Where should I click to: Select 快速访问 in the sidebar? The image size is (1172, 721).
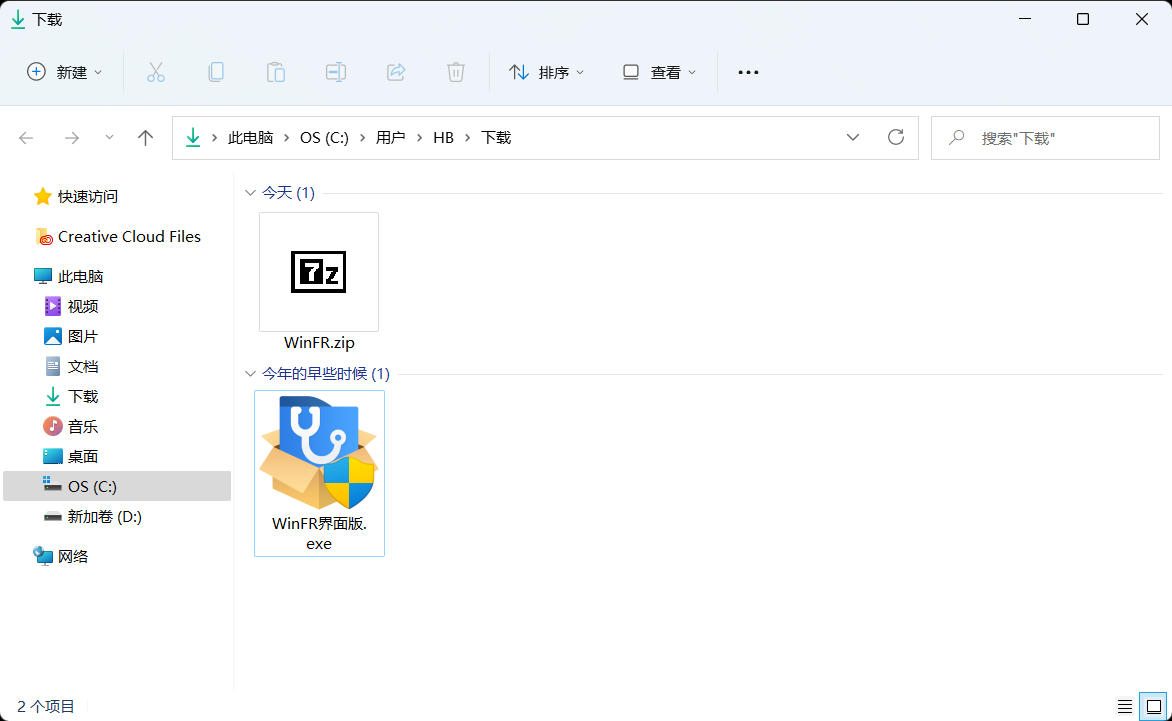(x=75, y=197)
